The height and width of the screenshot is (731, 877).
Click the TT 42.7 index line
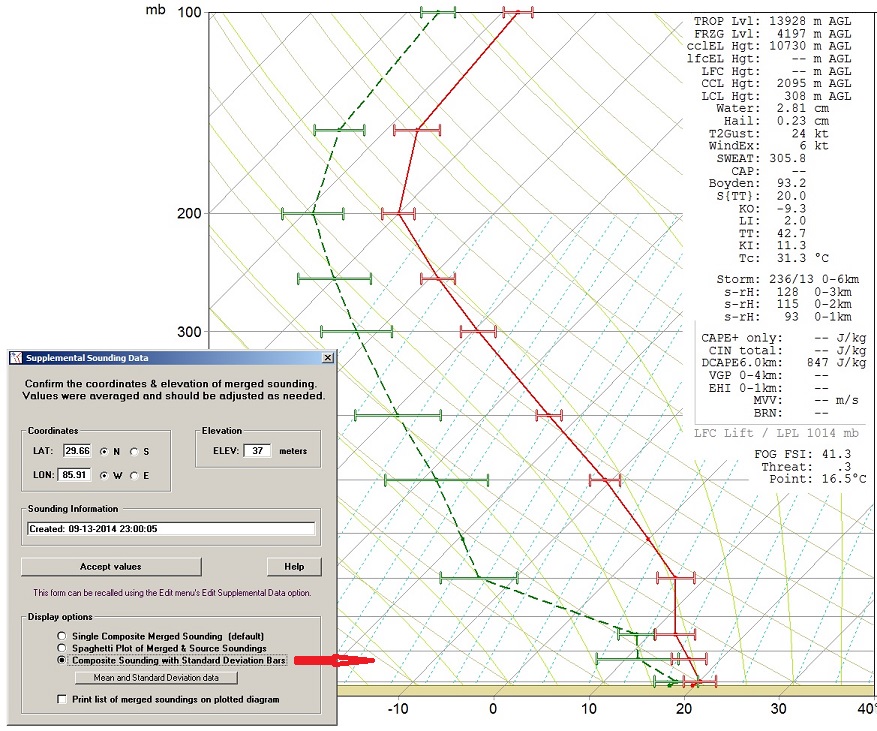(772, 233)
